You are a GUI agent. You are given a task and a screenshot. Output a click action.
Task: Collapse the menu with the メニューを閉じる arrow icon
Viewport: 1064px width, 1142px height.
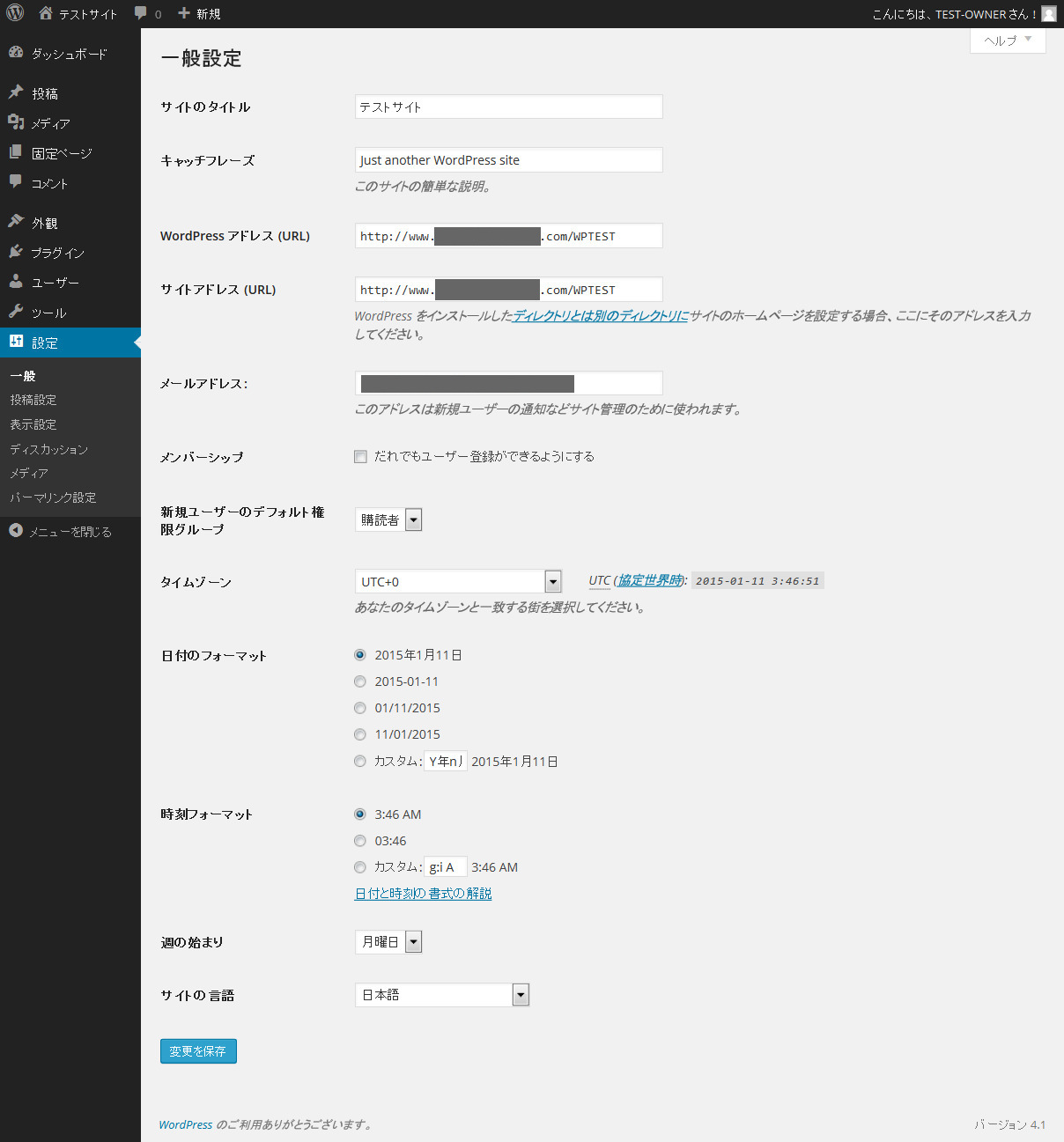16,531
